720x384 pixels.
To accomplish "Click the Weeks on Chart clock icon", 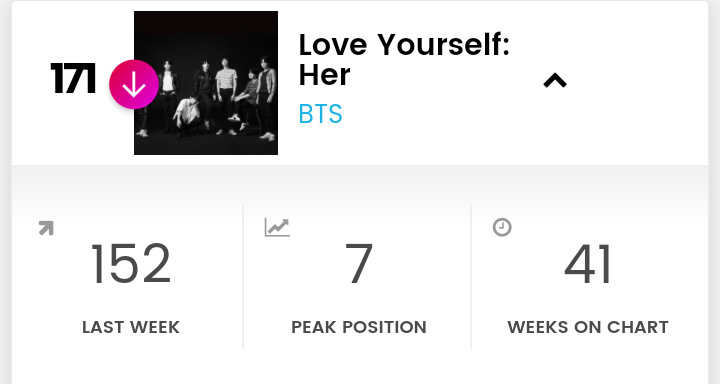I will [x=502, y=227].
